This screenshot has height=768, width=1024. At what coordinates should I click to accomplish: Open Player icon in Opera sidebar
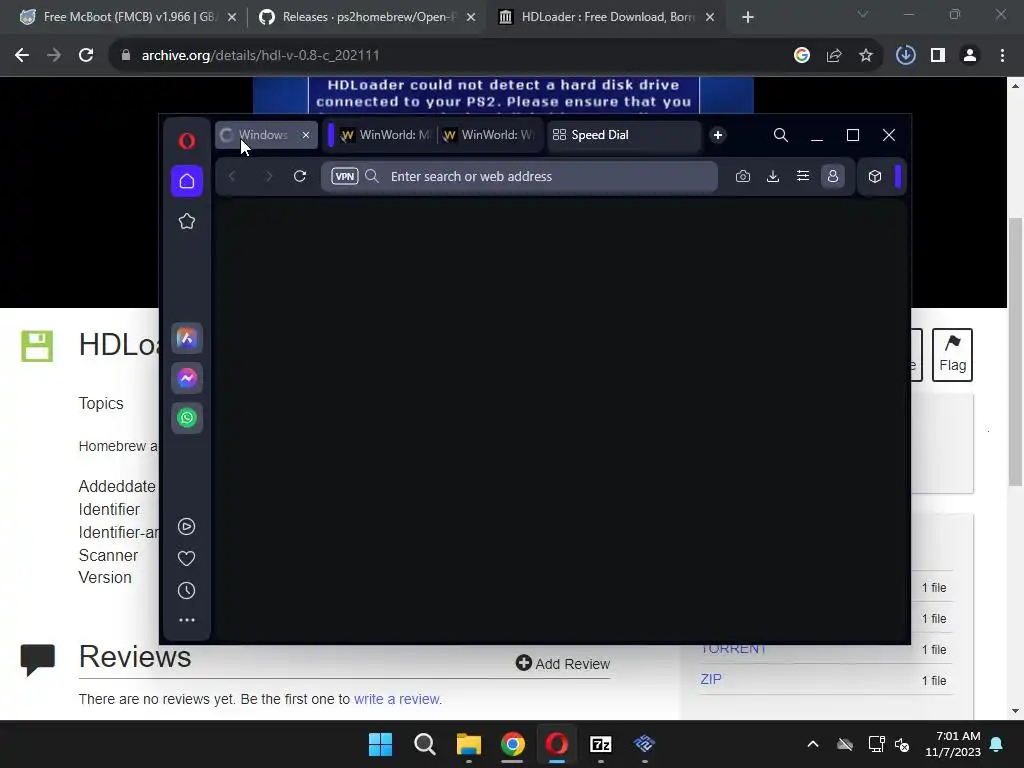point(187,526)
